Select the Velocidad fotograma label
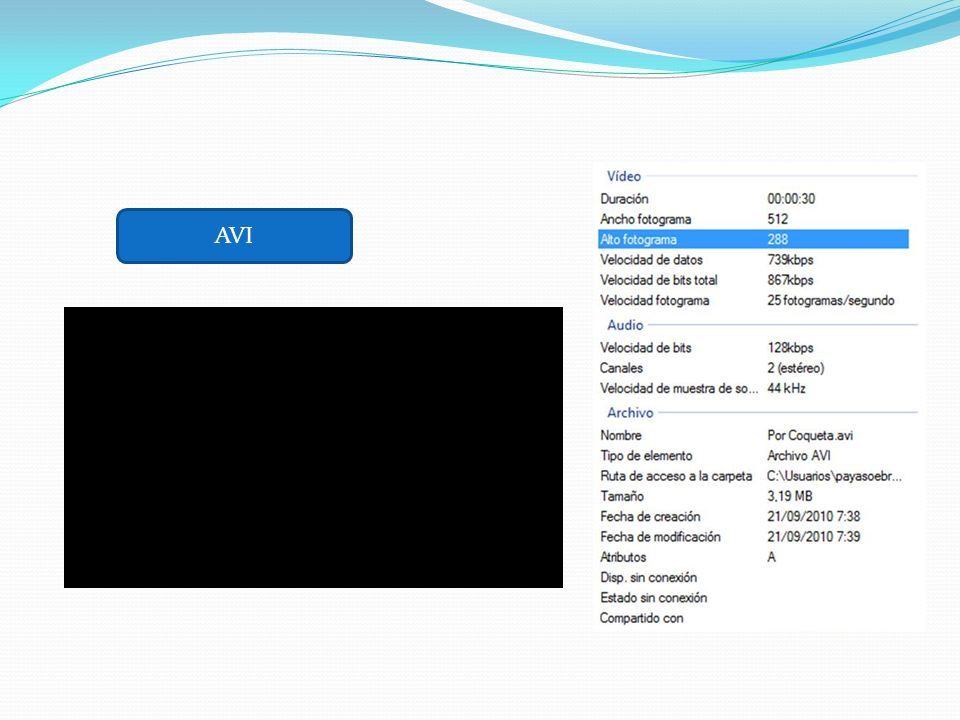The height and width of the screenshot is (720, 960). click(654, 301)
